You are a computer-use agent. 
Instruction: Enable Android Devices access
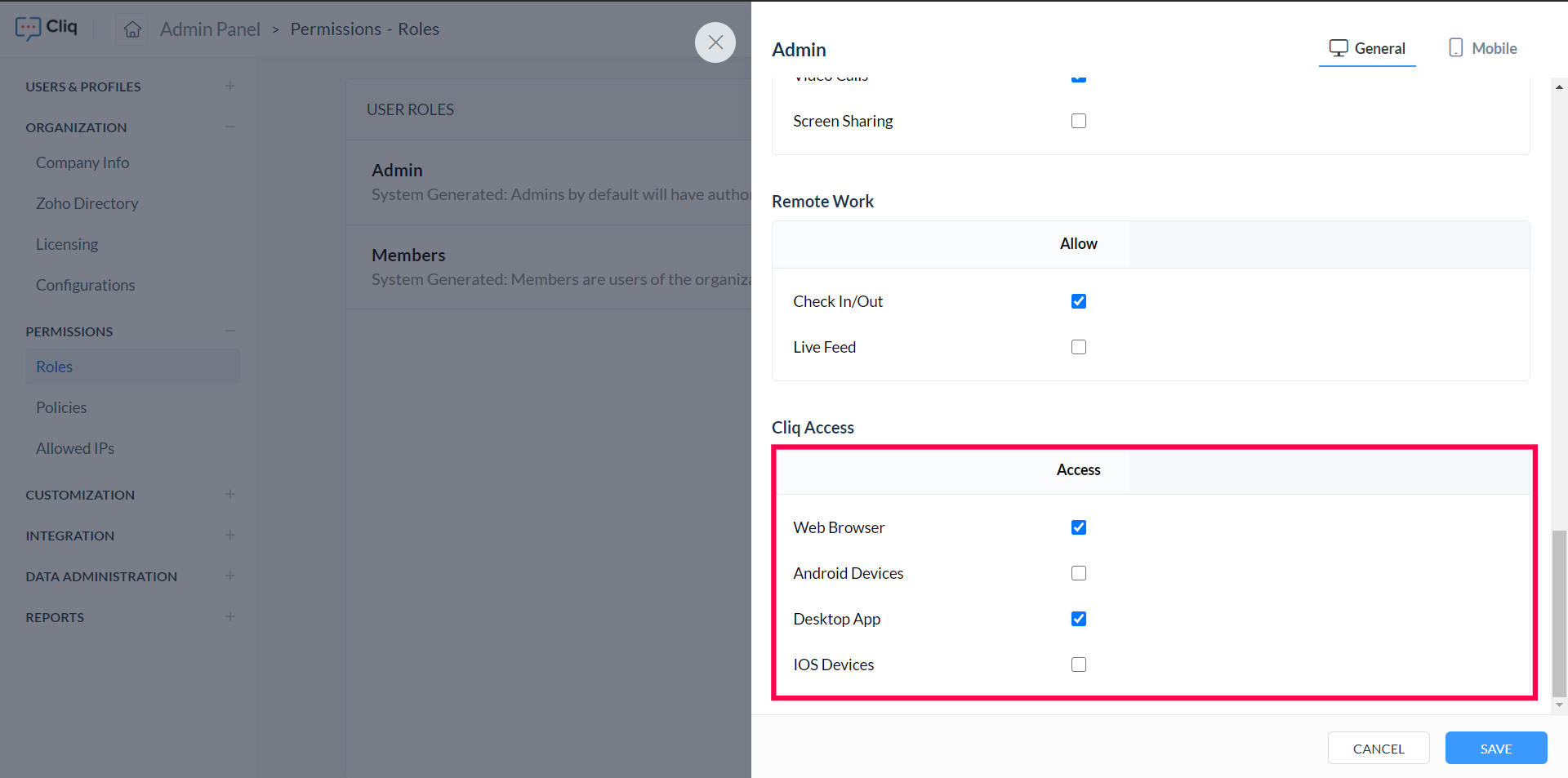point(1079,573)
